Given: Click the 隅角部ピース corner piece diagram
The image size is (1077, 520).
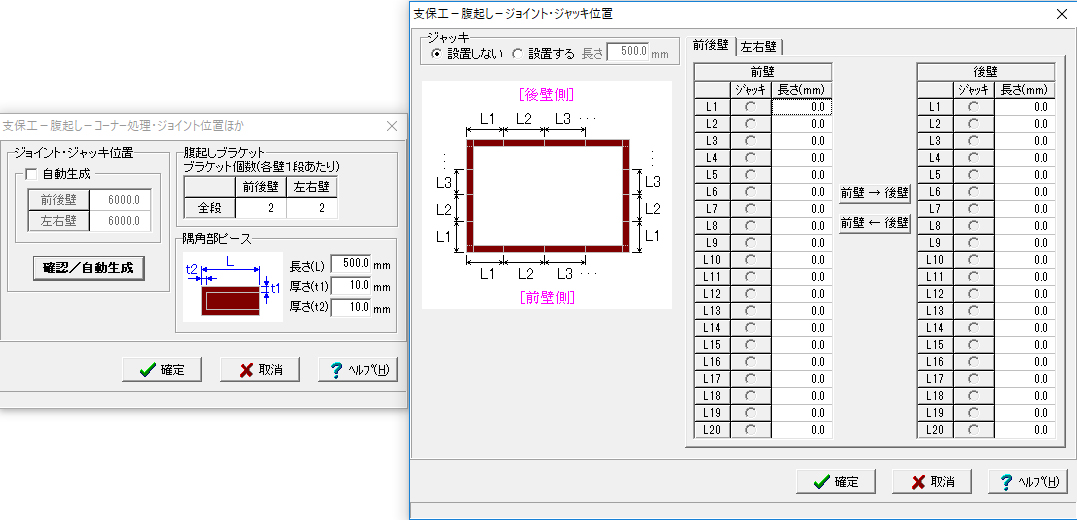Looking at the screenshot, I should 234,287.
